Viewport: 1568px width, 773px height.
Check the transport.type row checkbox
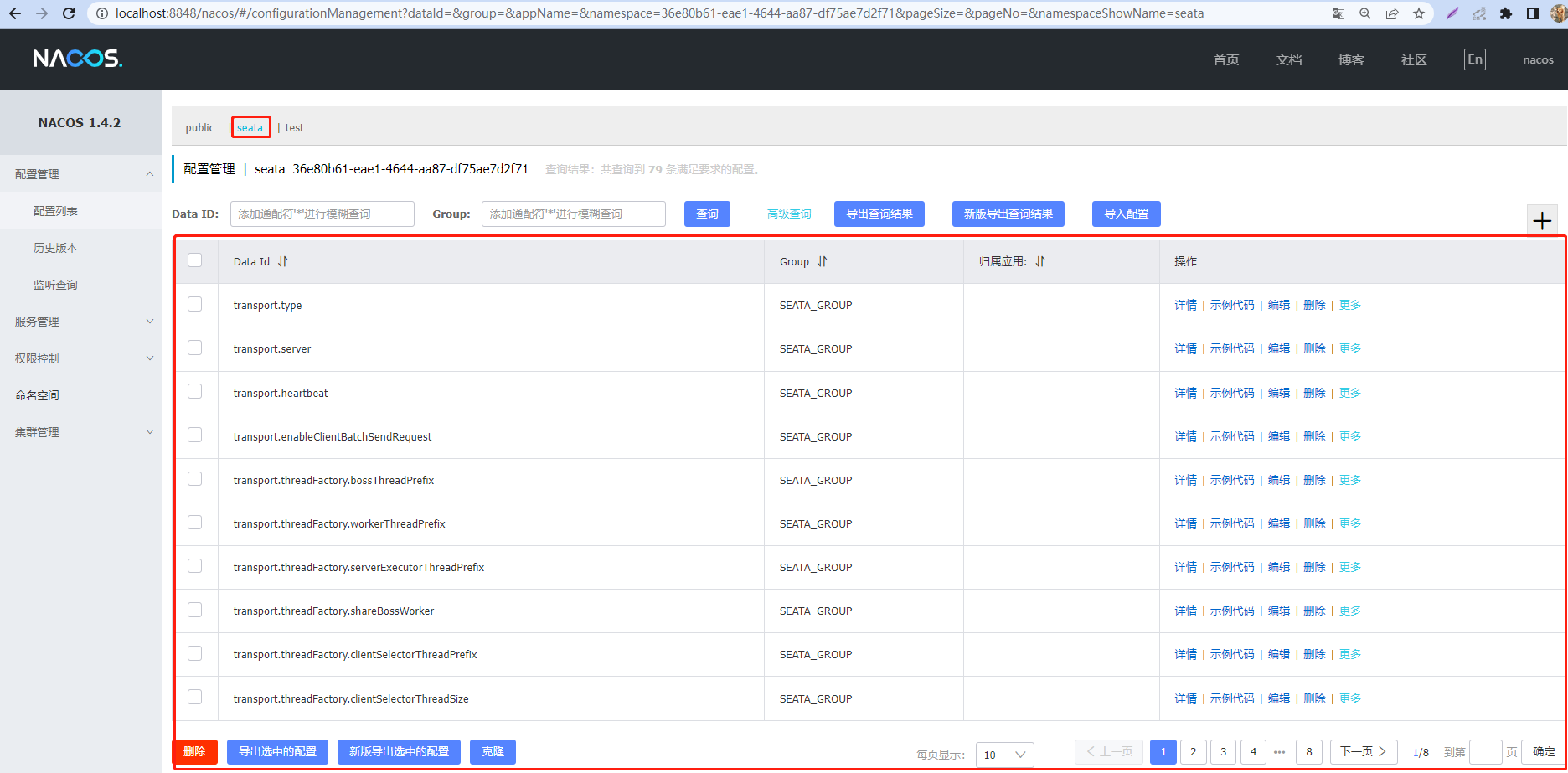click(195, 304)
